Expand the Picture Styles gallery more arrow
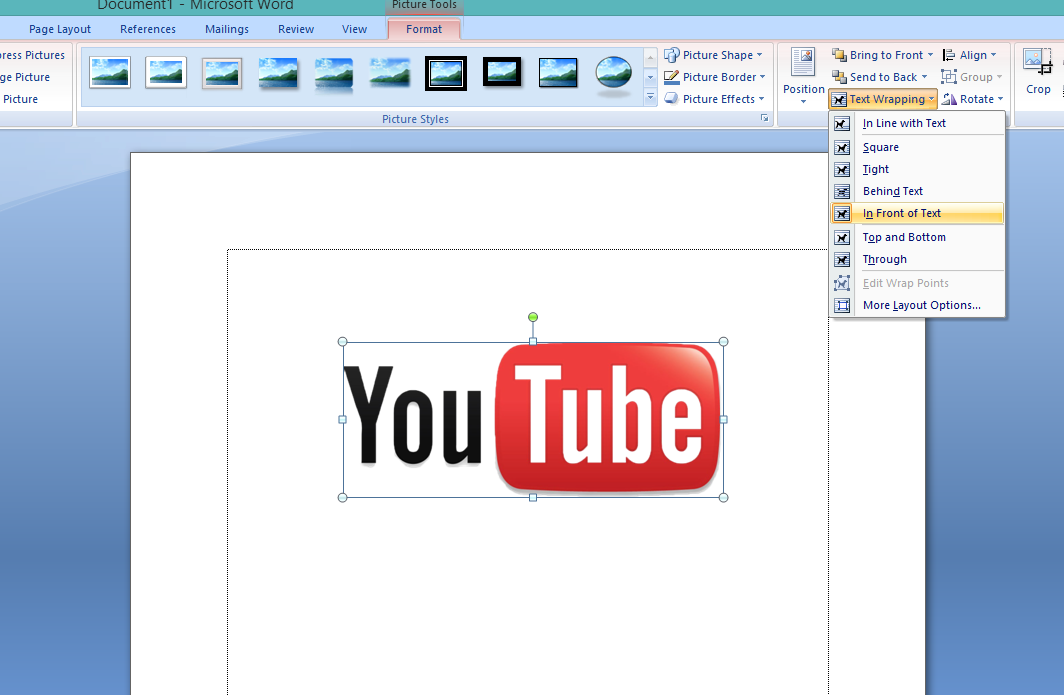This screenshot has width=1064, height=695. coord(650,97)
